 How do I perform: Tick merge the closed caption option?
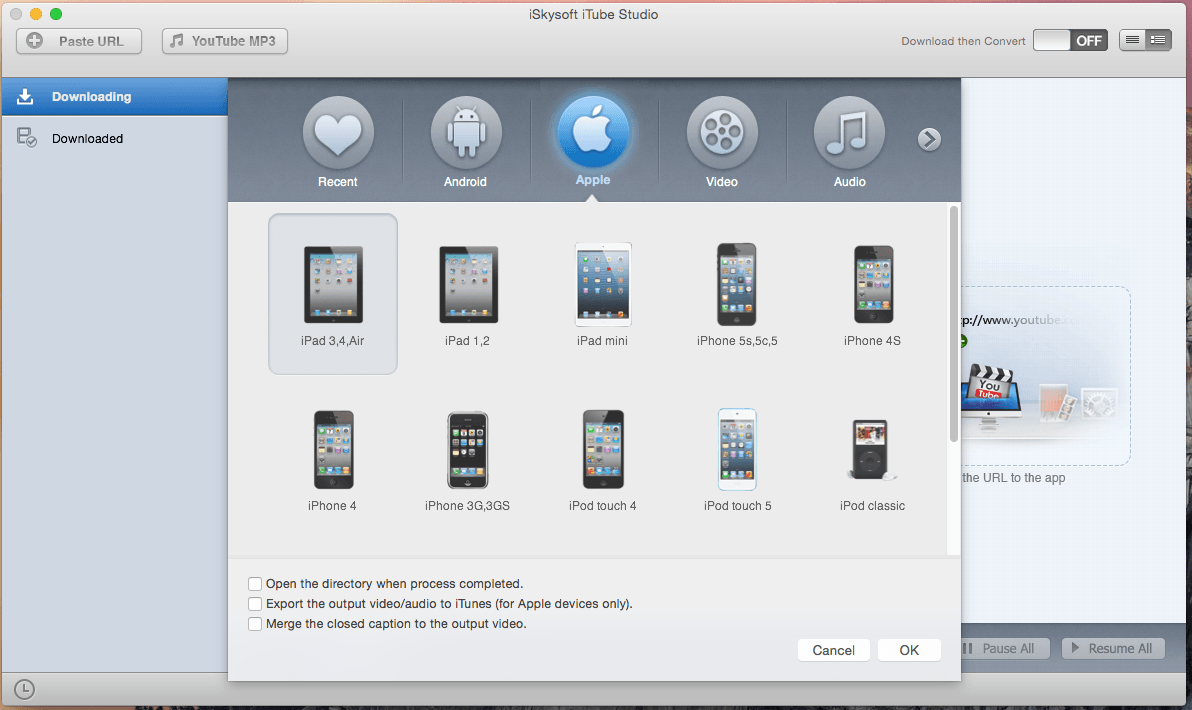click(x=255, y=624)
